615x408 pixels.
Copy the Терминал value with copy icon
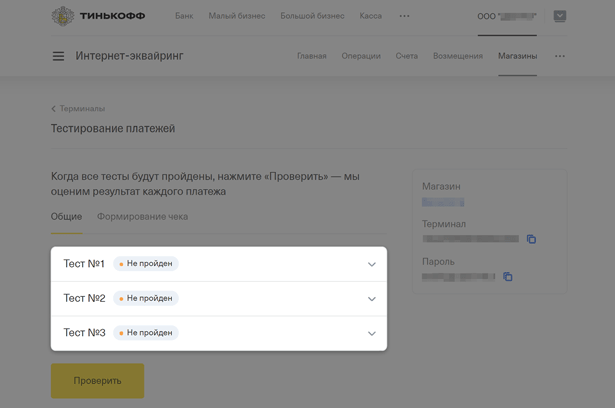(531, 239)
